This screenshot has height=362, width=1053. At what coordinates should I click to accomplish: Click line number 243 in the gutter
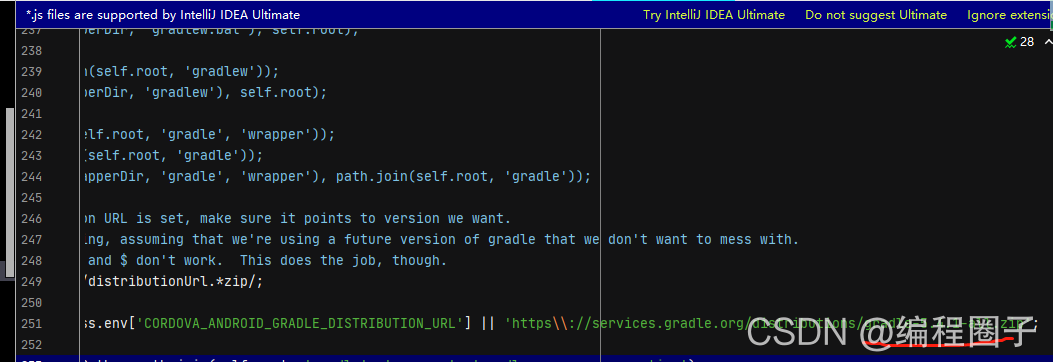pyautogui.click(x=32, y=156)
